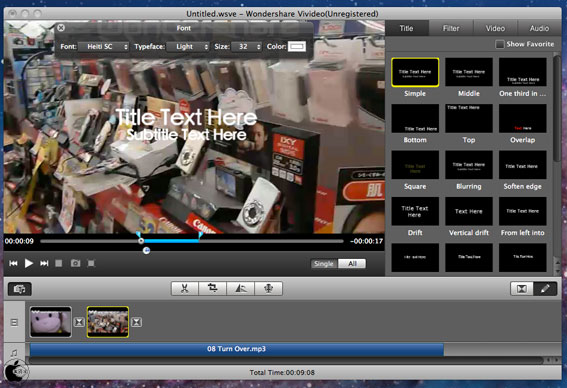Select the Drift title preset

click(x=415, y=211)
